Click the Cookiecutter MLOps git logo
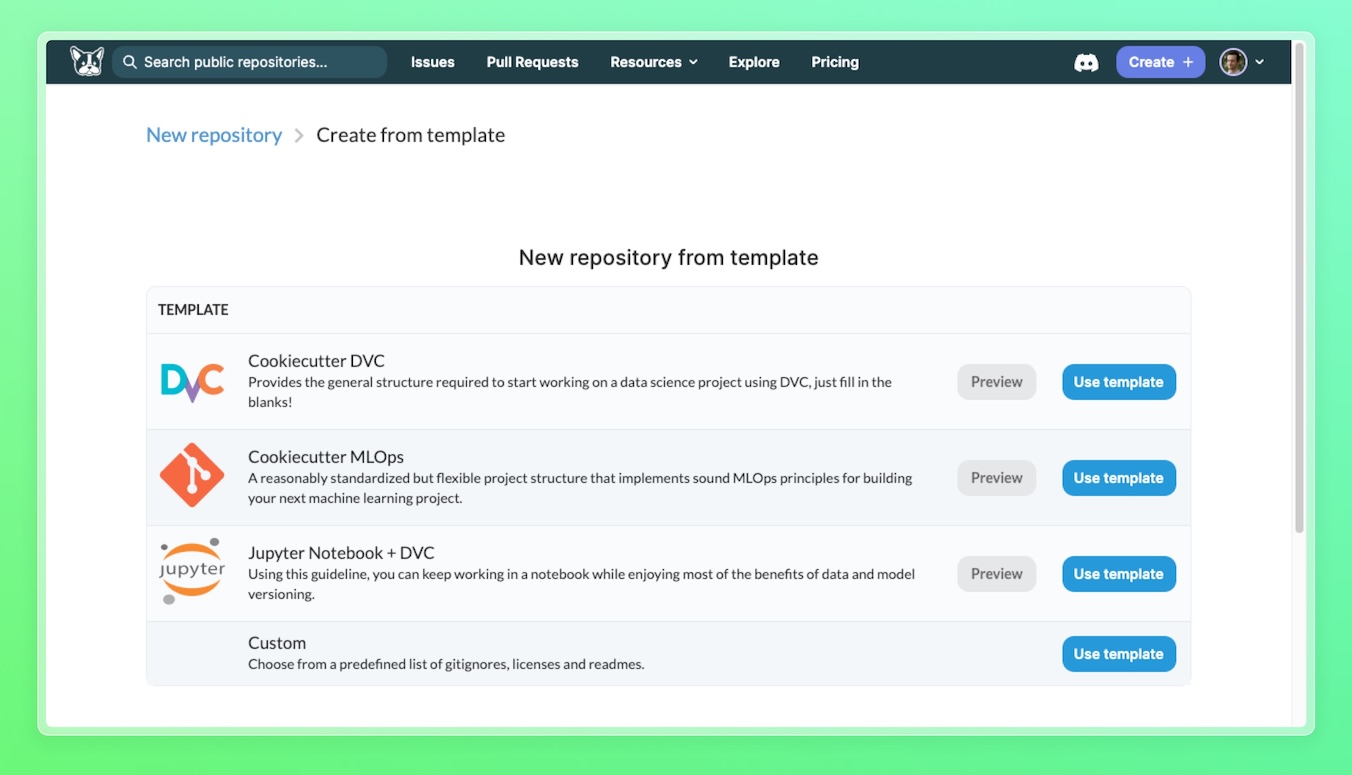This screenshot has height=775, width=1352. pos(192,476)
